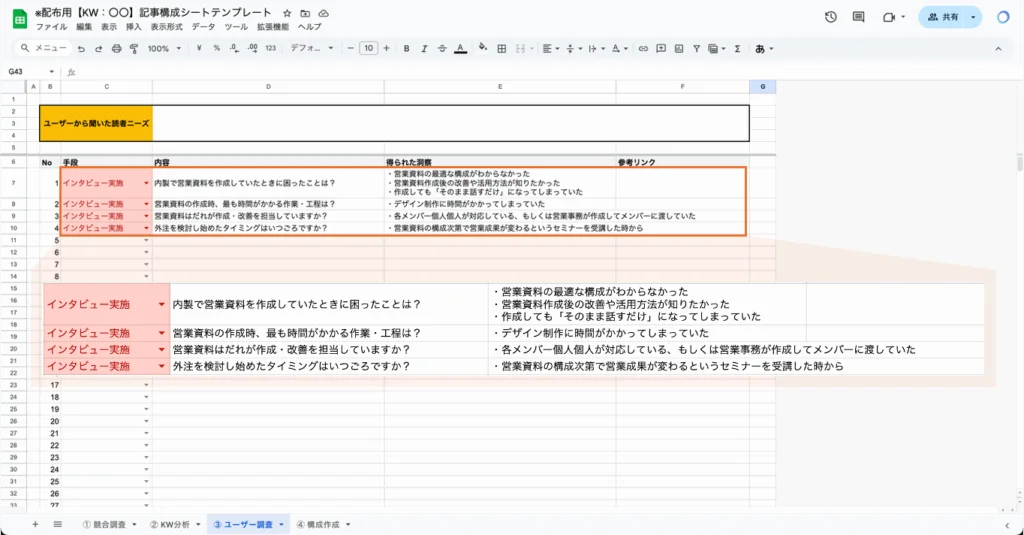The image size is (1024, 535).
Task: Toggle italic formatting
Action: [x=424, y=48]
